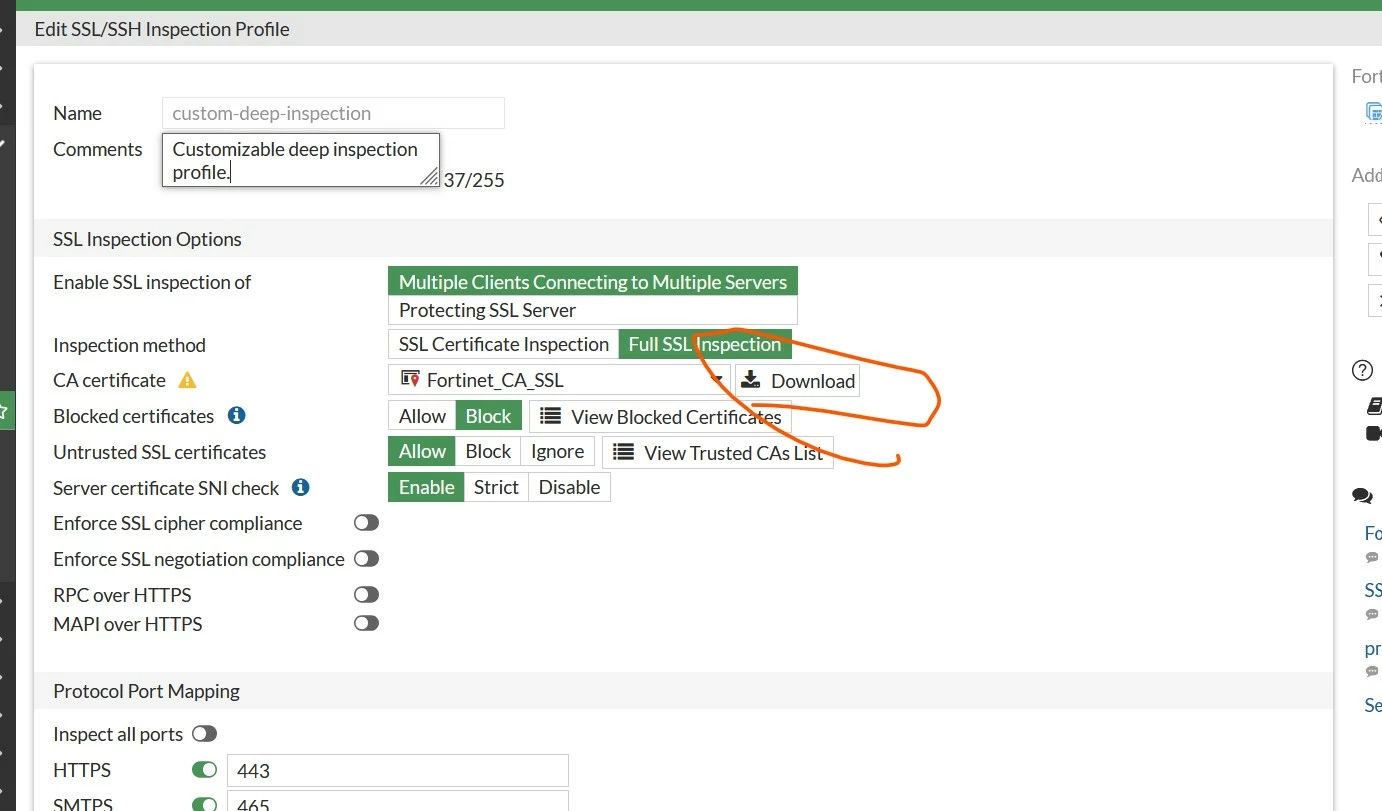
Task: Set Untrusted SSL certificates to Allow
Action: 422,451
